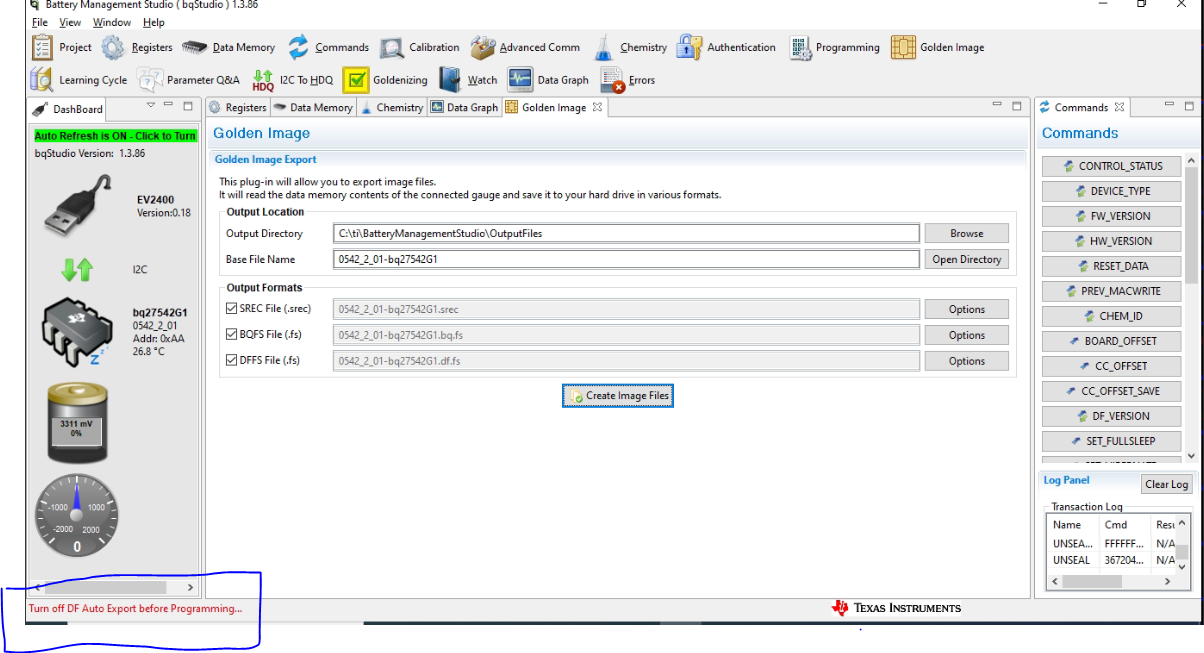Open the Golden Image toolbar icon
This screenshot has height=653, width=1204.
pyautogui.click(x=903, y=47)
